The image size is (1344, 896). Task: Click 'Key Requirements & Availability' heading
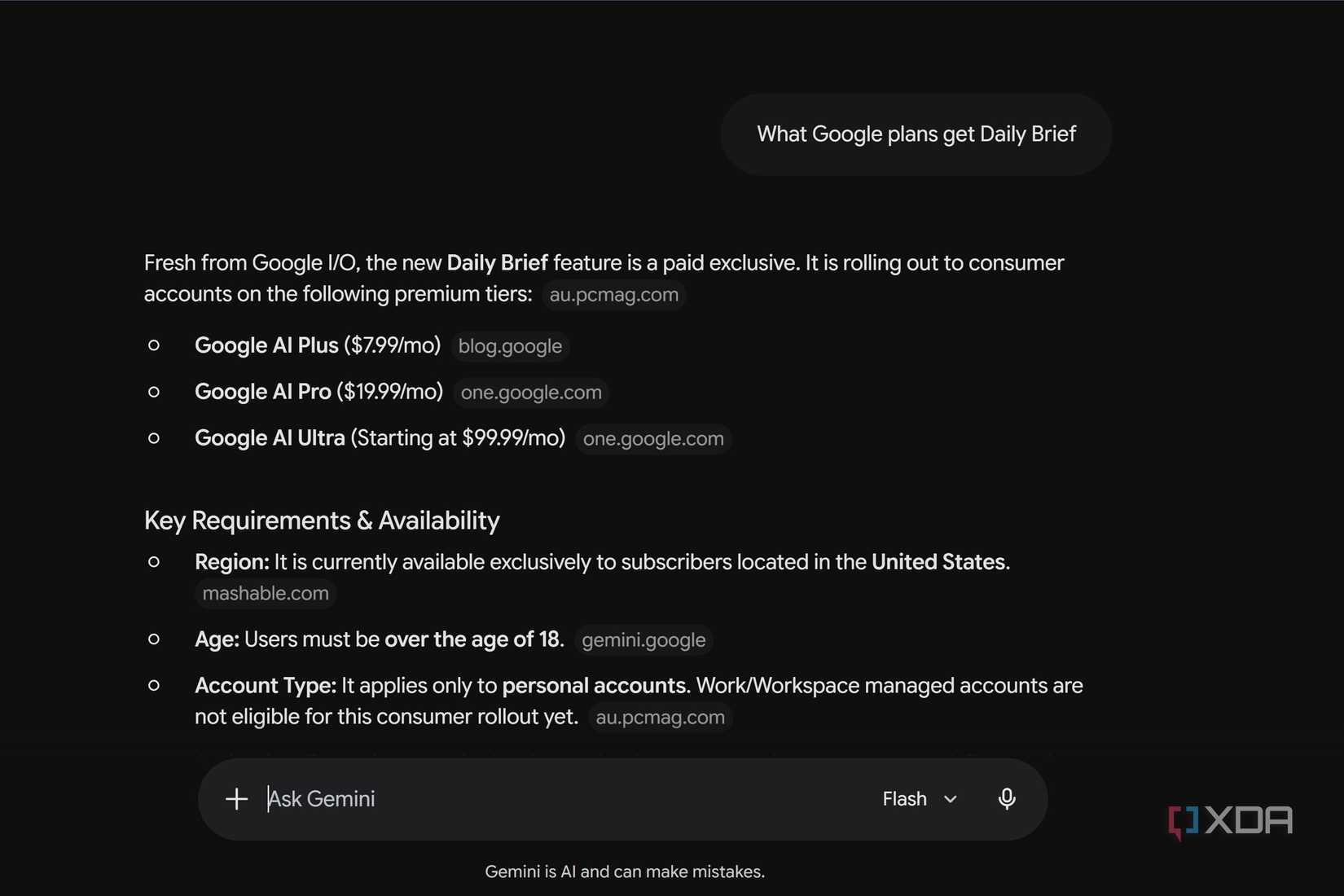coord(322,520)
